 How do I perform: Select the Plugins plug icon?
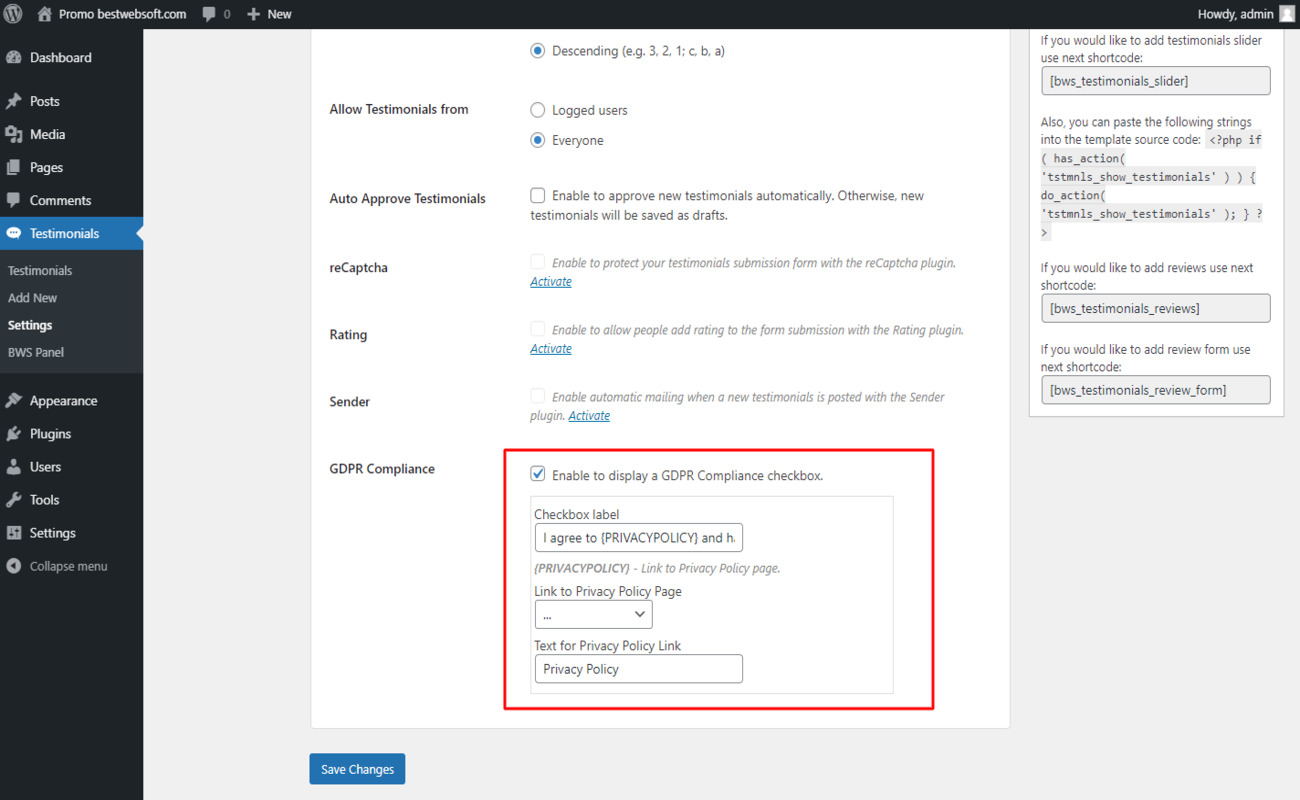tap(14, 434)
